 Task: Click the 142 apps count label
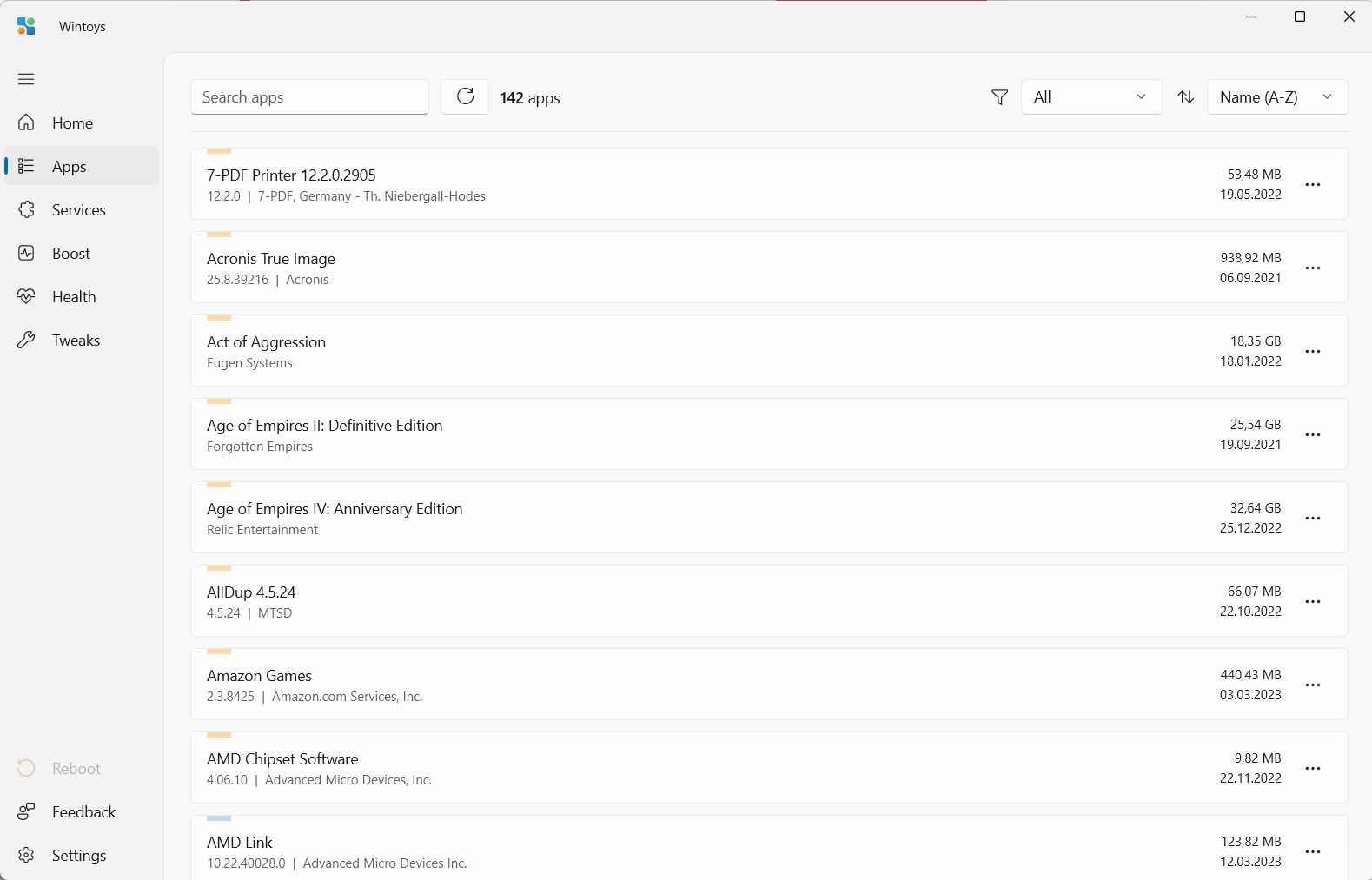click(530, 98)
